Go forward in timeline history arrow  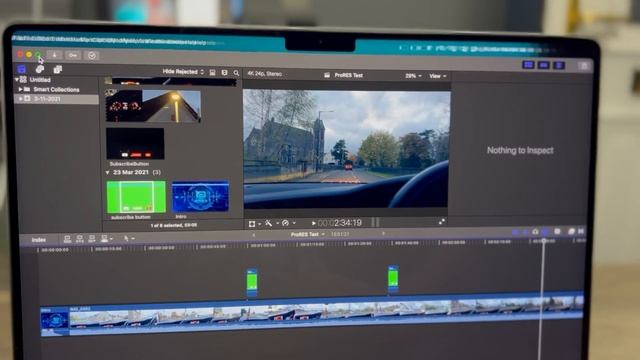pos(383,234)
